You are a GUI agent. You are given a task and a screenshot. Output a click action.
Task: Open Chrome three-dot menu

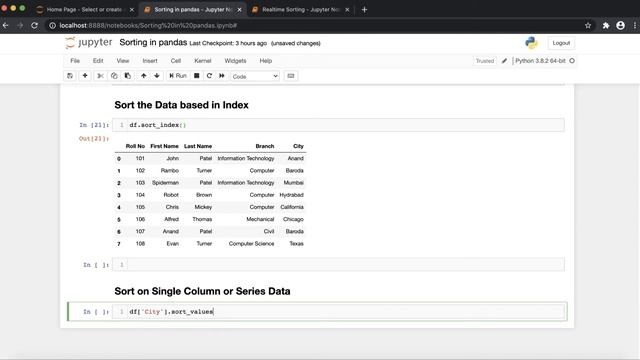coord(635,25)
